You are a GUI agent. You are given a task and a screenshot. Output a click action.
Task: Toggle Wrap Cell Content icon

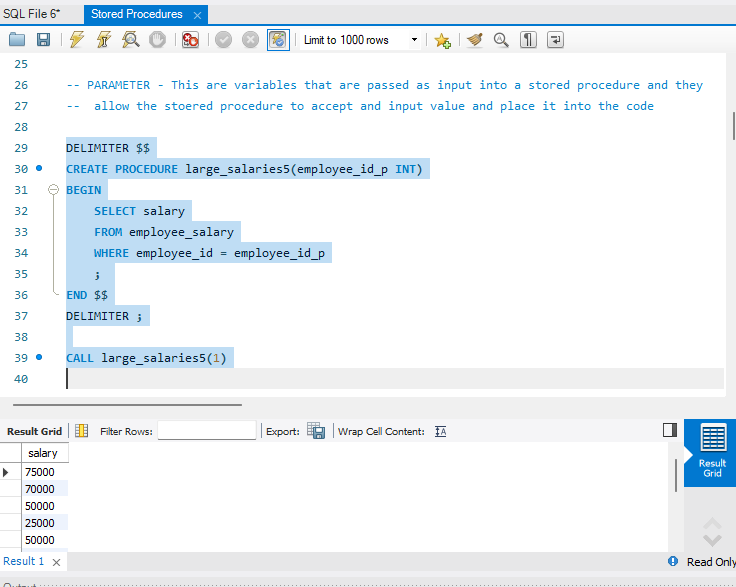(440, 431)
